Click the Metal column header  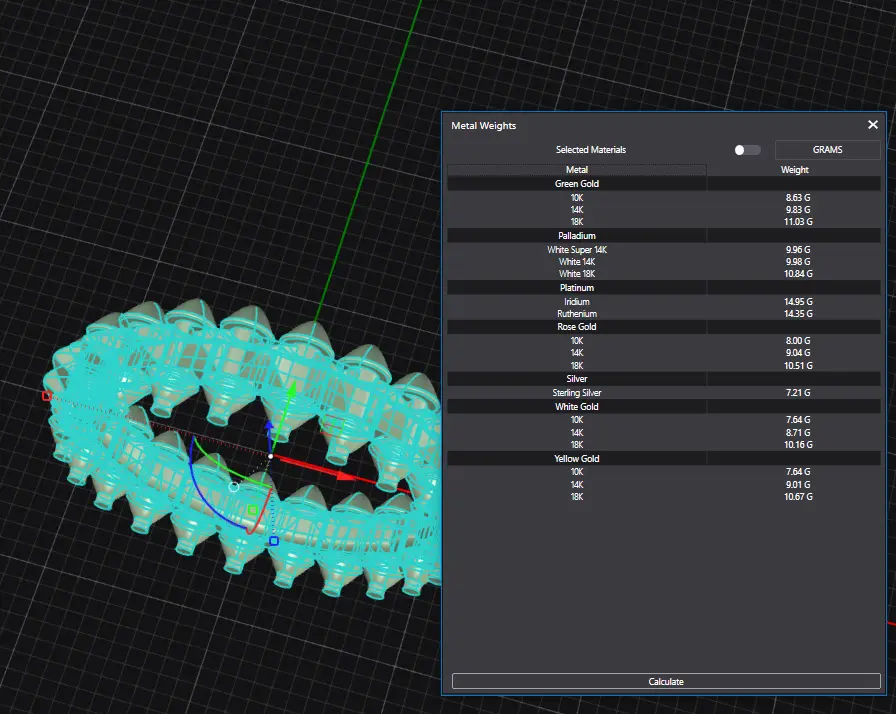click(577, 170)
